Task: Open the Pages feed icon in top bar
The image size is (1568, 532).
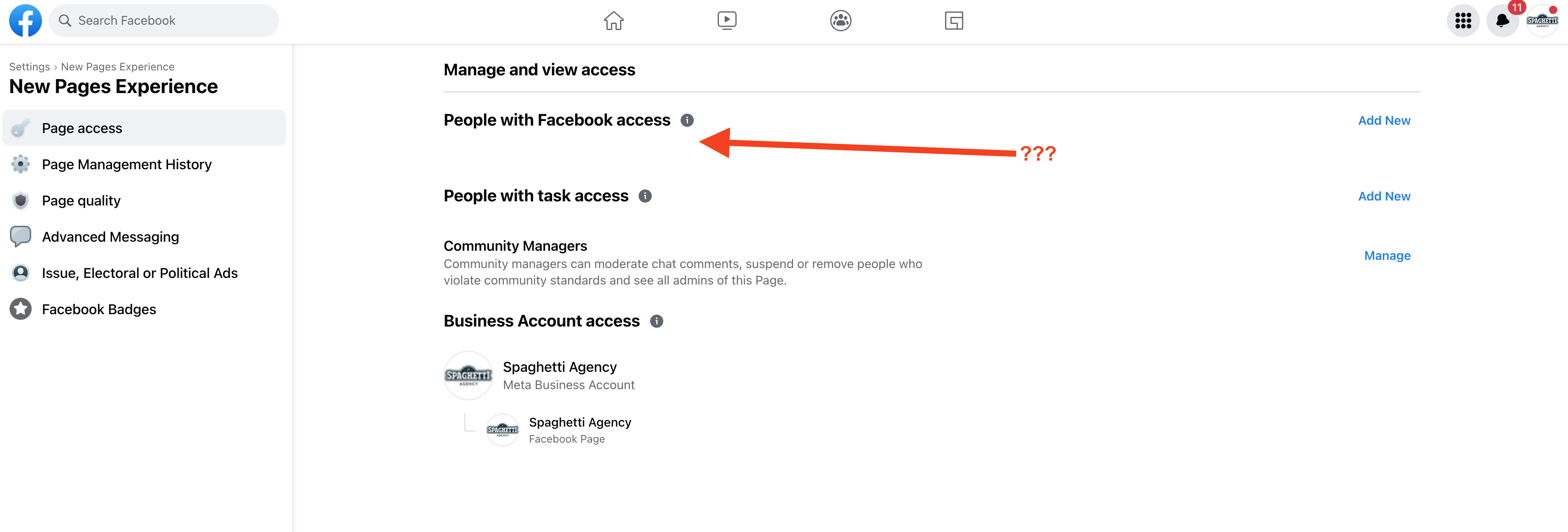Action: pos(954,21)
